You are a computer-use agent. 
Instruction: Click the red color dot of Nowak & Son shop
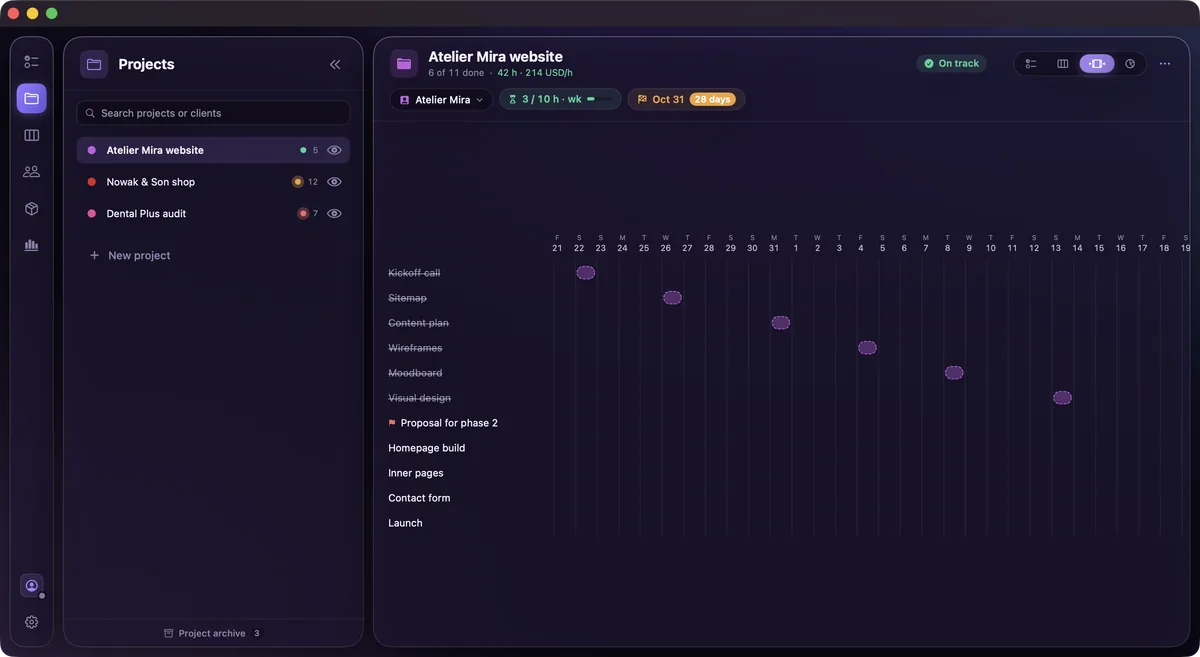(x=92, y=182)
